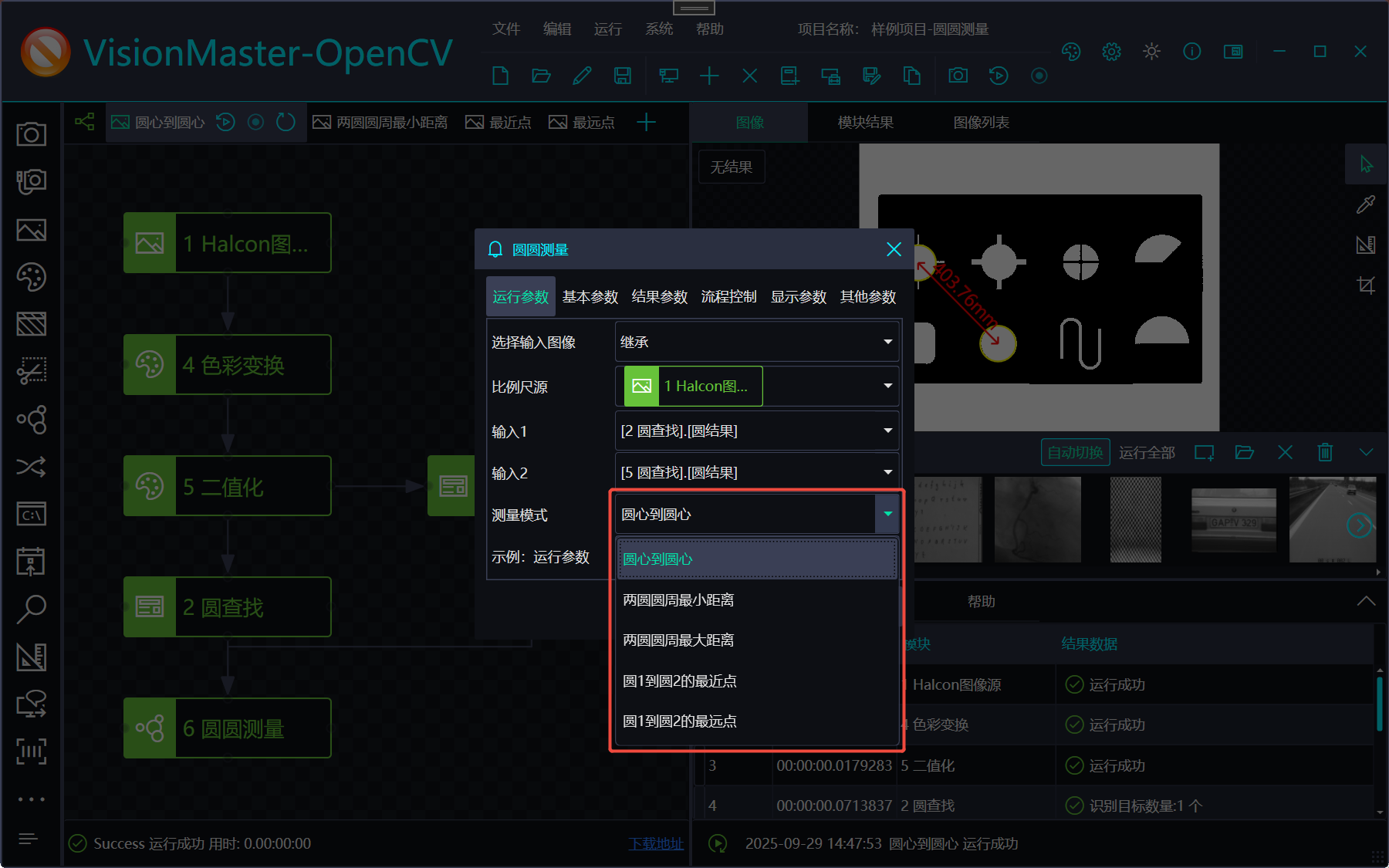
Task: Click the 下载地址 link
Action: (656, 843)
